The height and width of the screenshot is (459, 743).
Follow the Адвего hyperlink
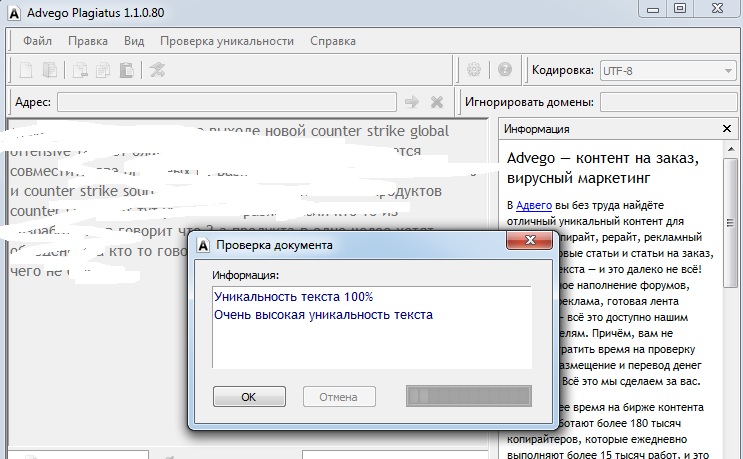[534, 205]
